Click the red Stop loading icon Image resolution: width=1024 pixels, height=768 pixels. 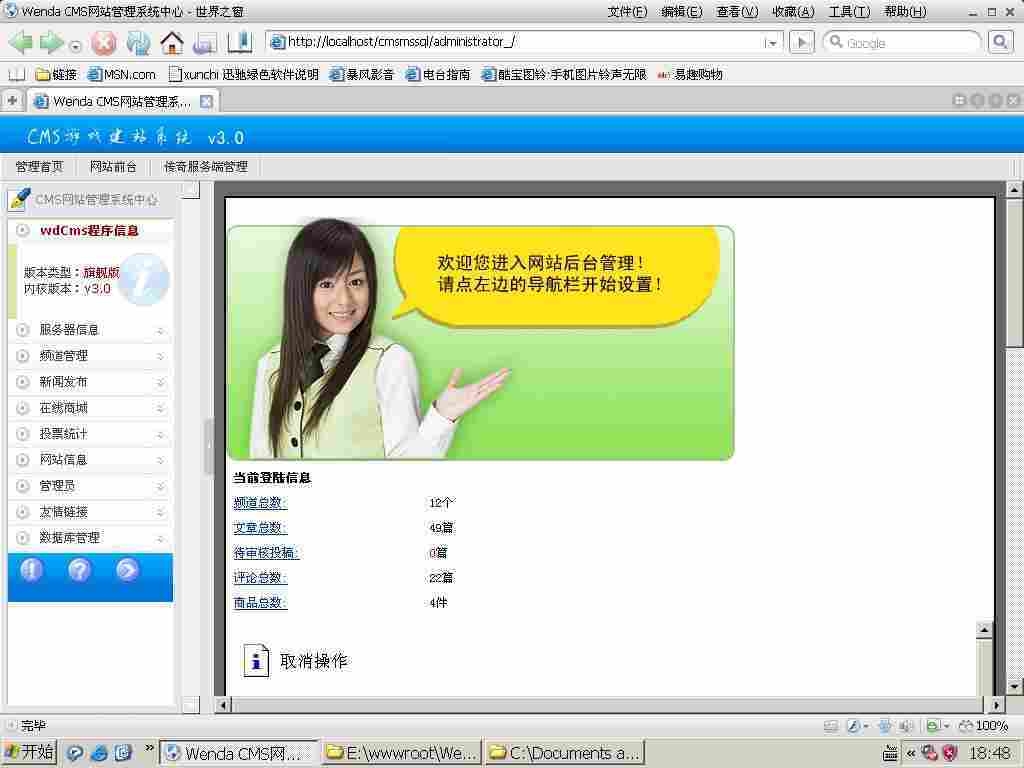tap(104, 43)
